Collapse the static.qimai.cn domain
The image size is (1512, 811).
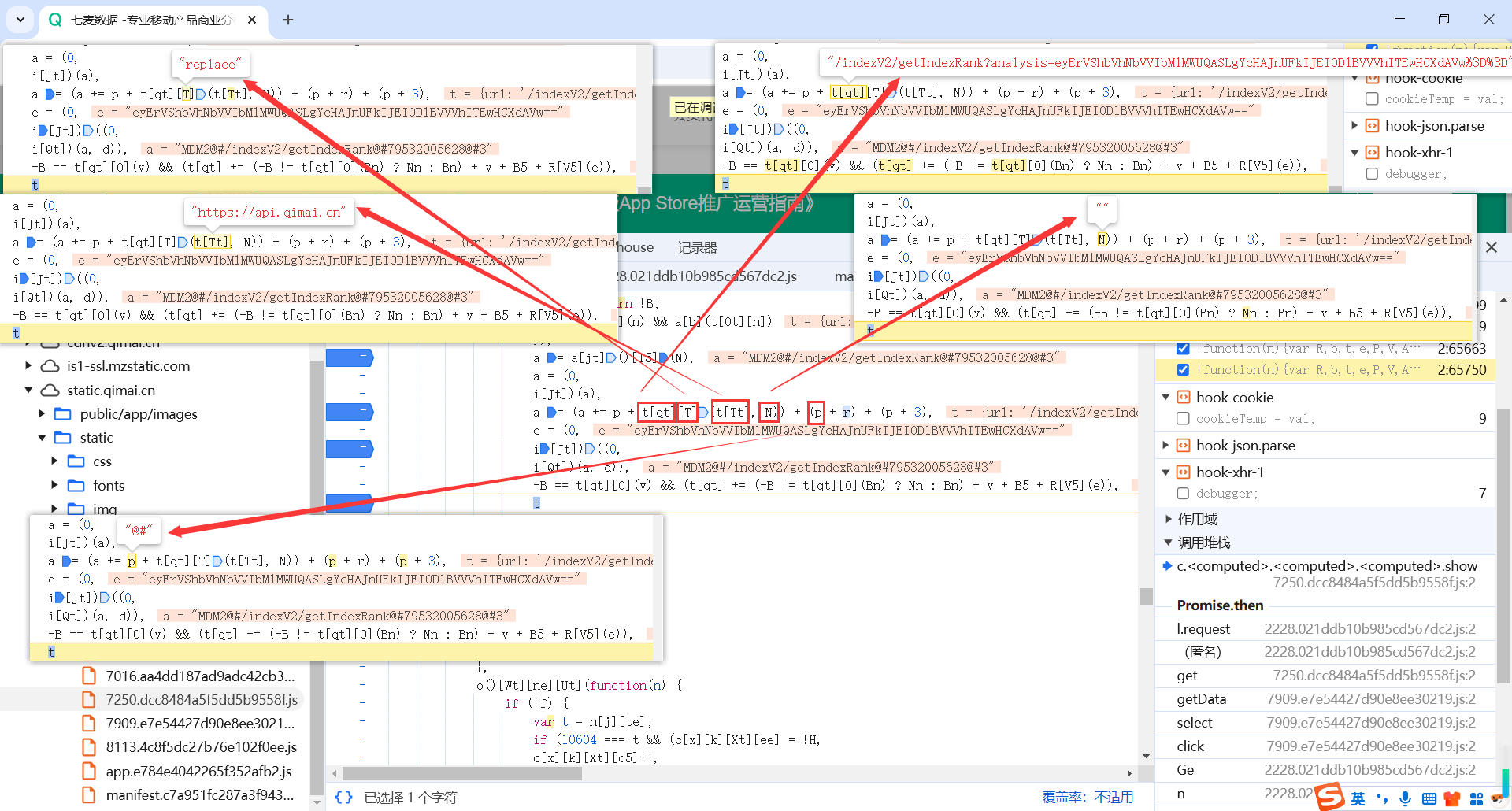click(x=28, y=390)
